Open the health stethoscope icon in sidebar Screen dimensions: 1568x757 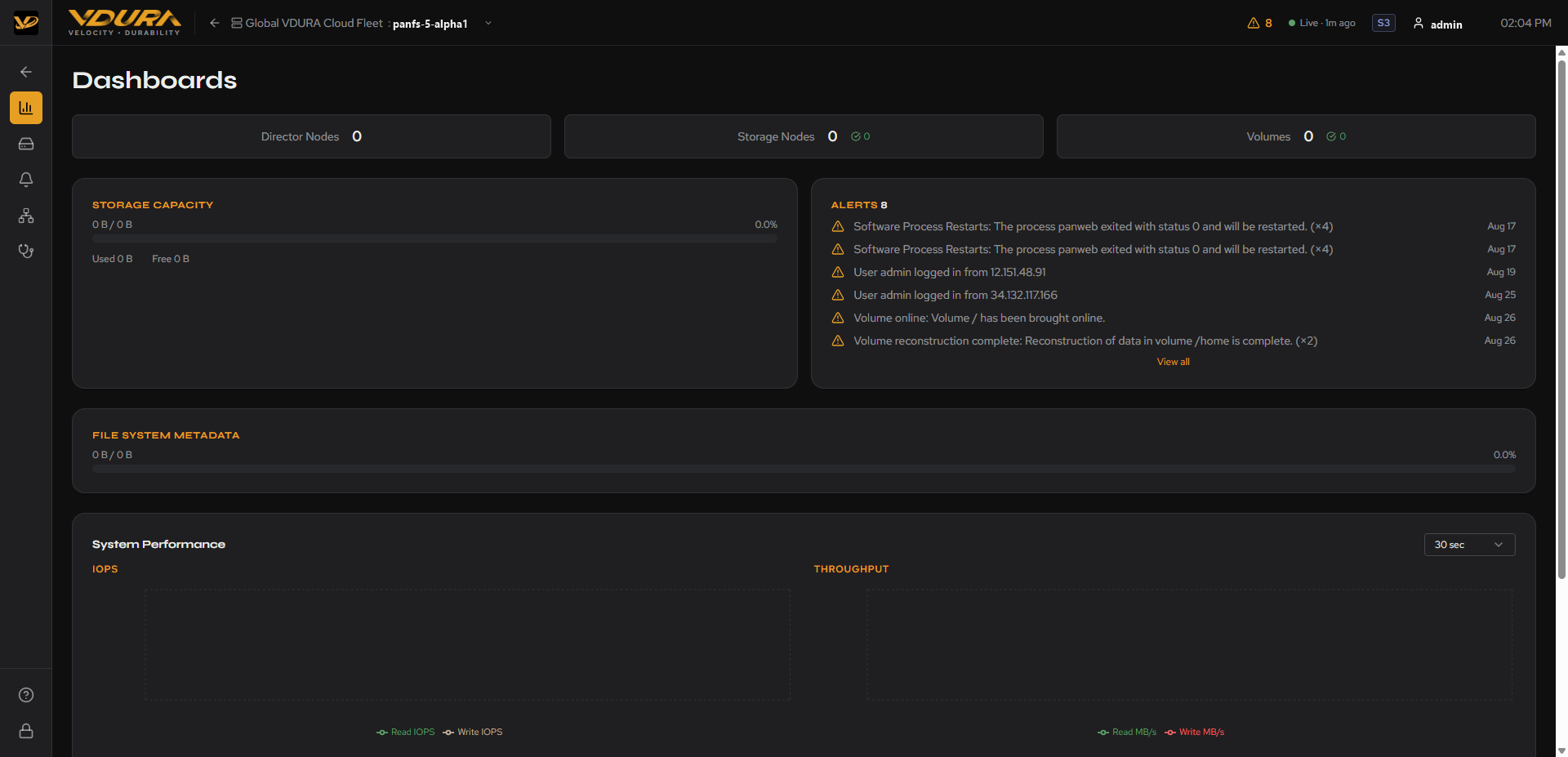(x=26, y=252)
